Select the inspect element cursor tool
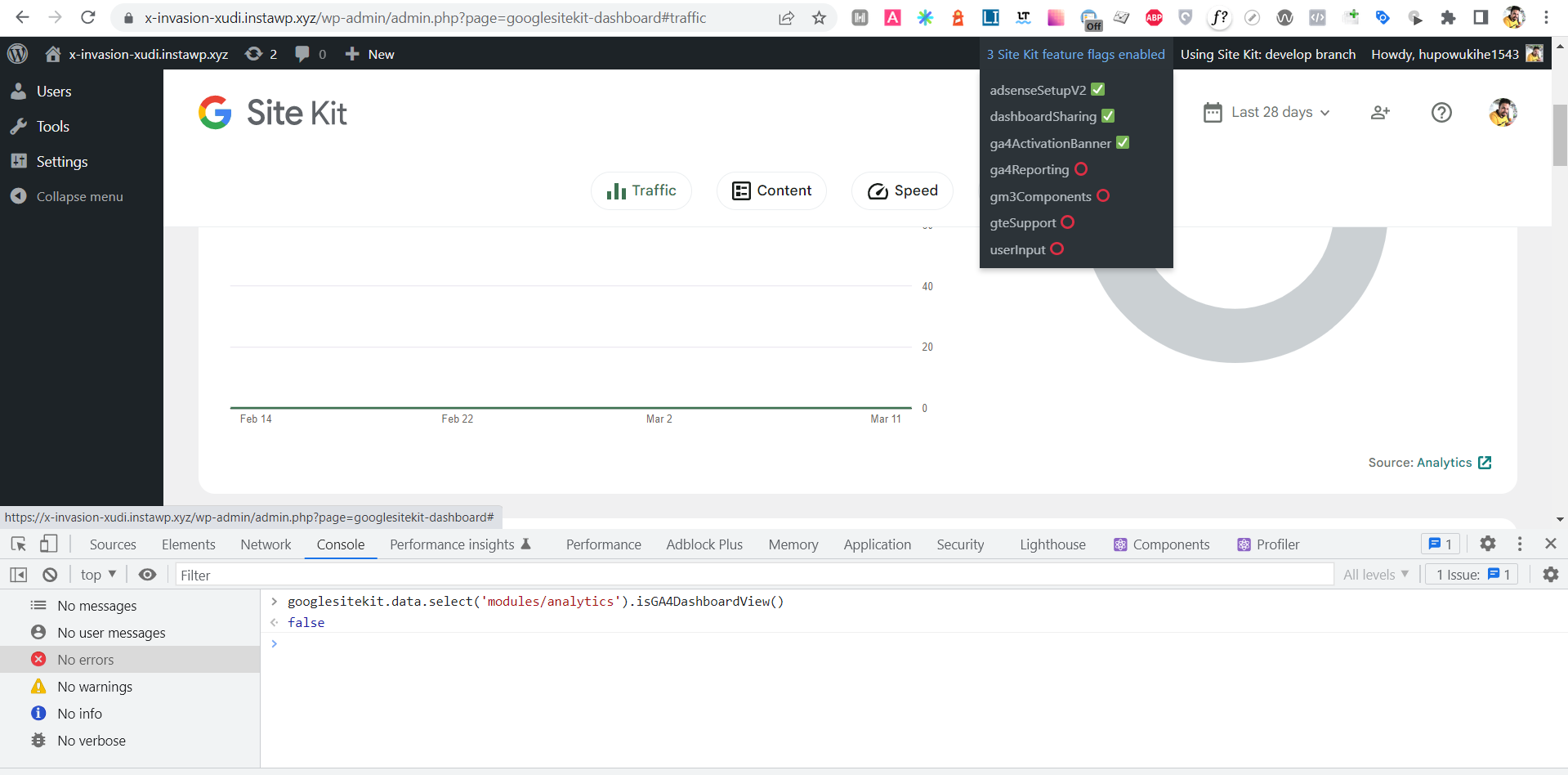 pyautogui.click(x=17, y=543)
